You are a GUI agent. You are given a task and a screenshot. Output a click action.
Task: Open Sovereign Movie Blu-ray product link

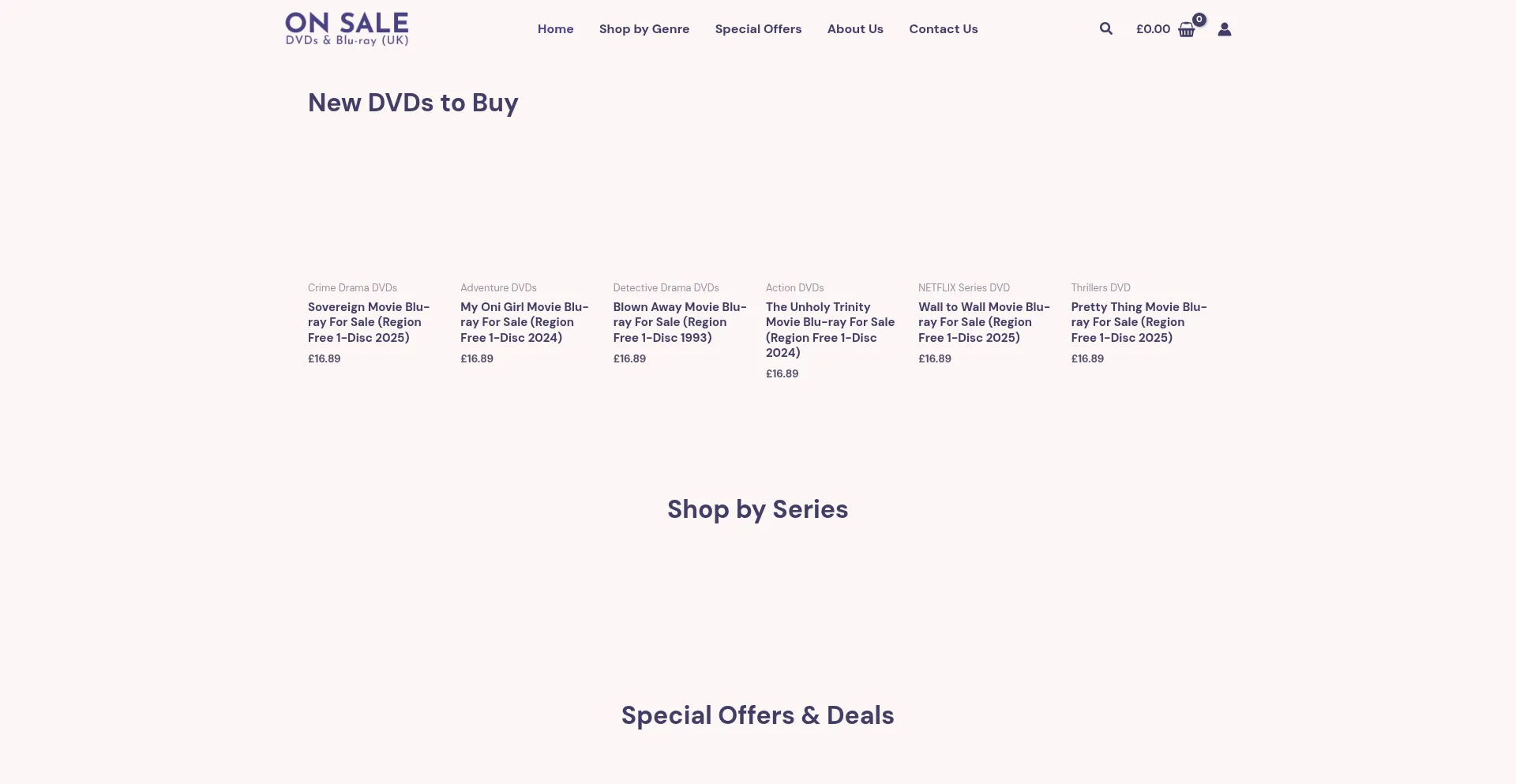(369, 322)
